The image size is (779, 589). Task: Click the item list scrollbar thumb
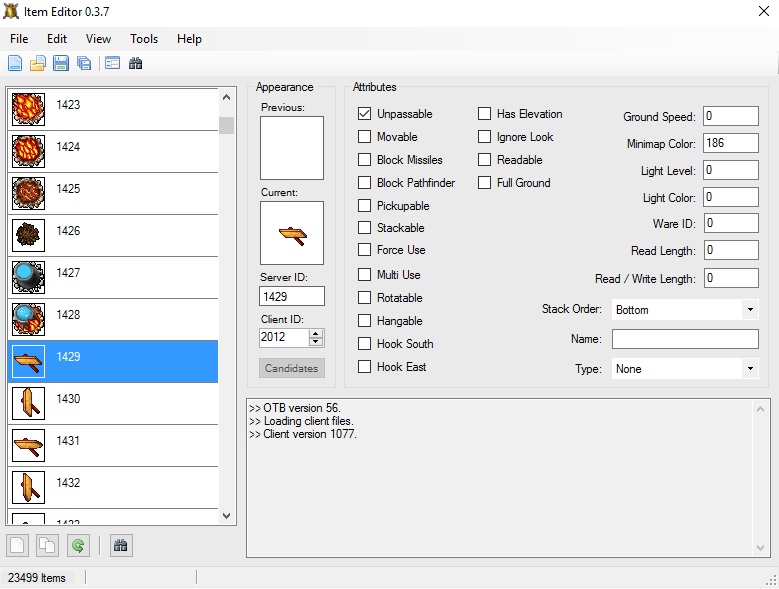point(227,125)
